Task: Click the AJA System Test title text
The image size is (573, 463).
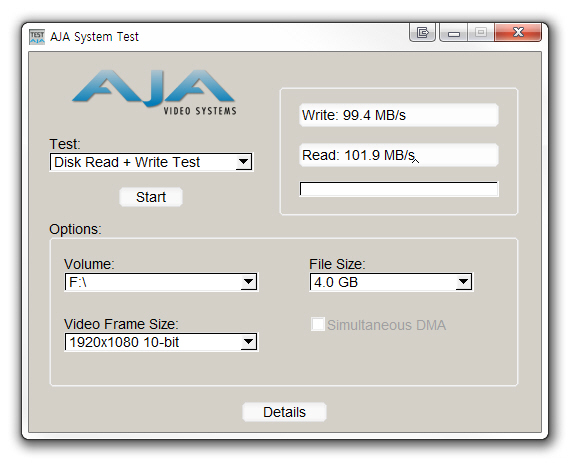Action: coord(94,37)
